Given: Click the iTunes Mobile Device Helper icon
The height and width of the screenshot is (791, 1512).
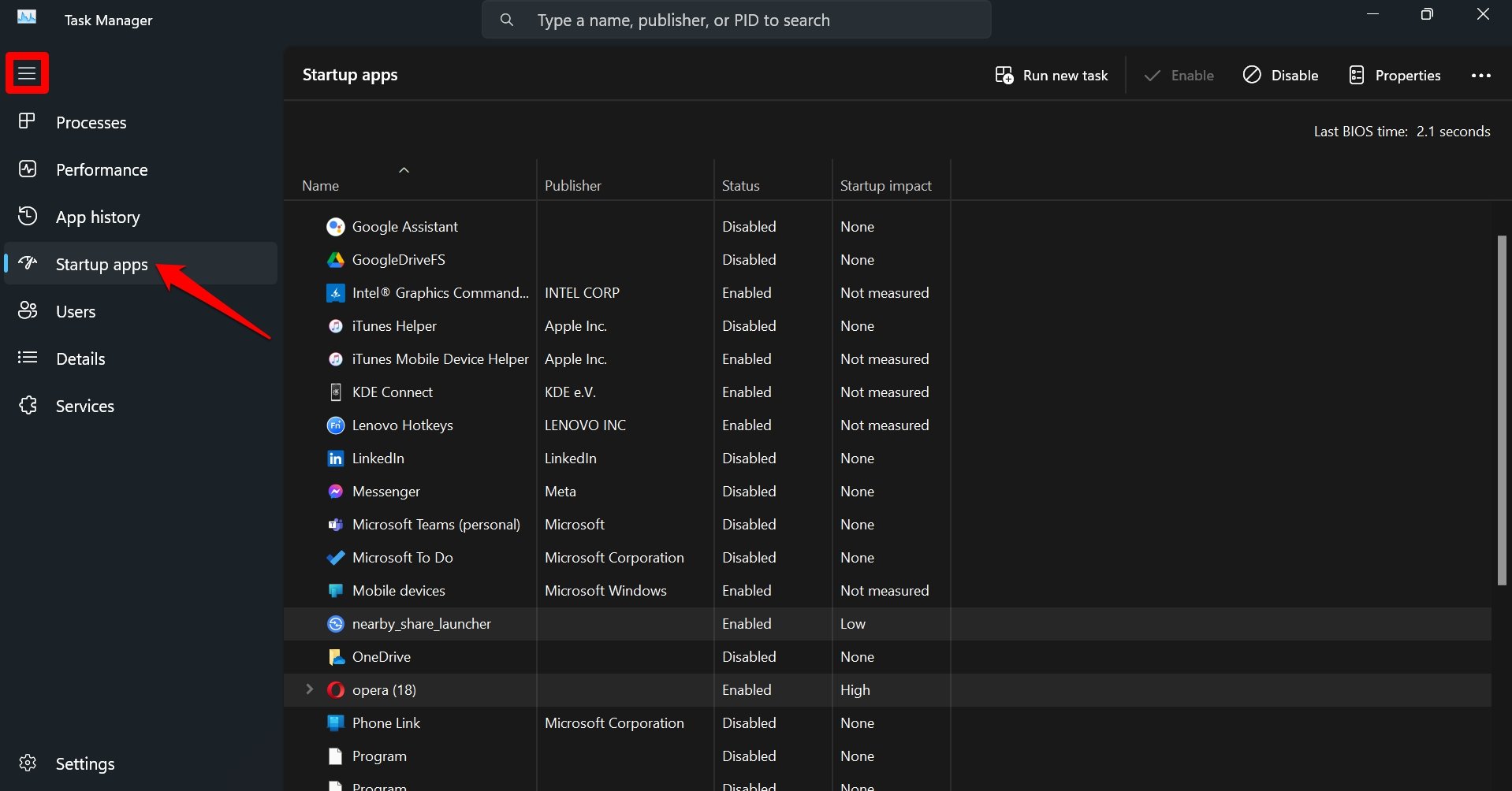Looking at the screenshot, I should click(x=335, y=359).
